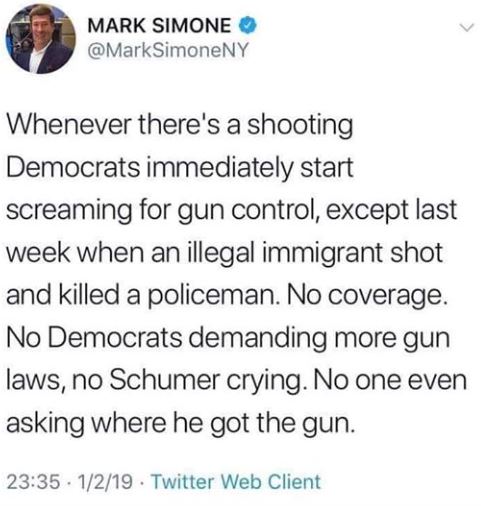Image resolution: width=481 pixels, height=506 pixels.
Task: Open the MARK SIMONE display name link
Action: tap(159, 25)
